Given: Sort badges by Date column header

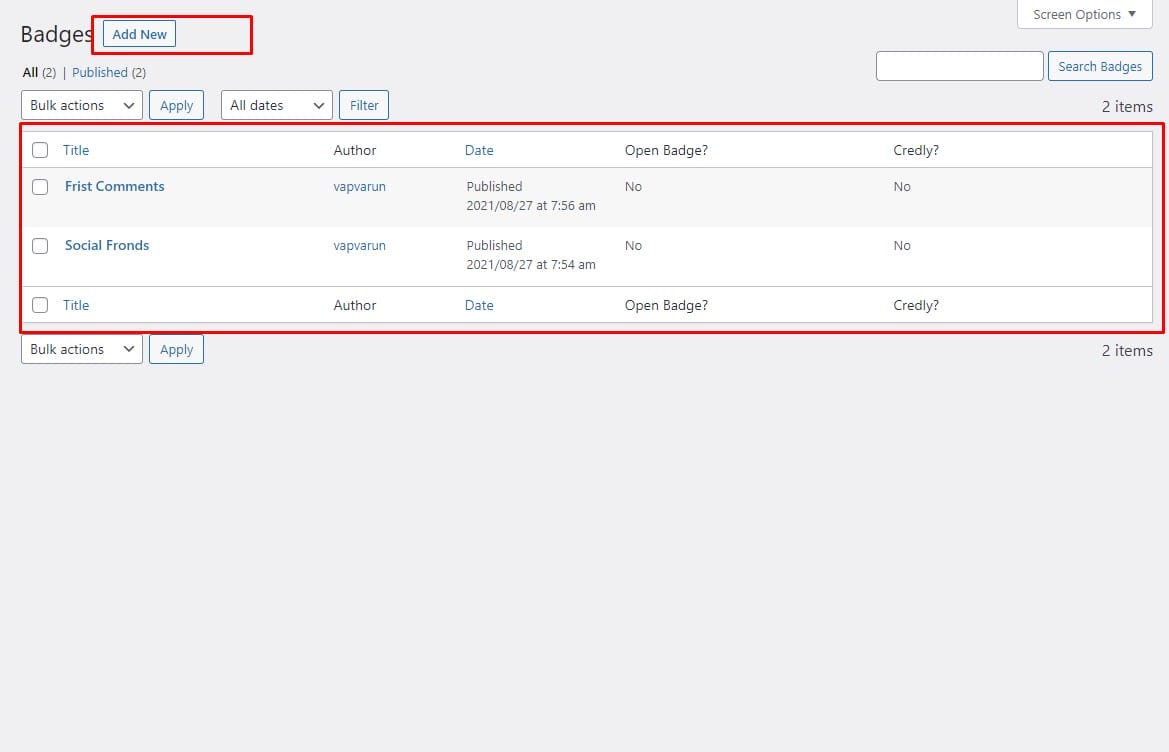Looking at the screenshot, I should 479,150.
